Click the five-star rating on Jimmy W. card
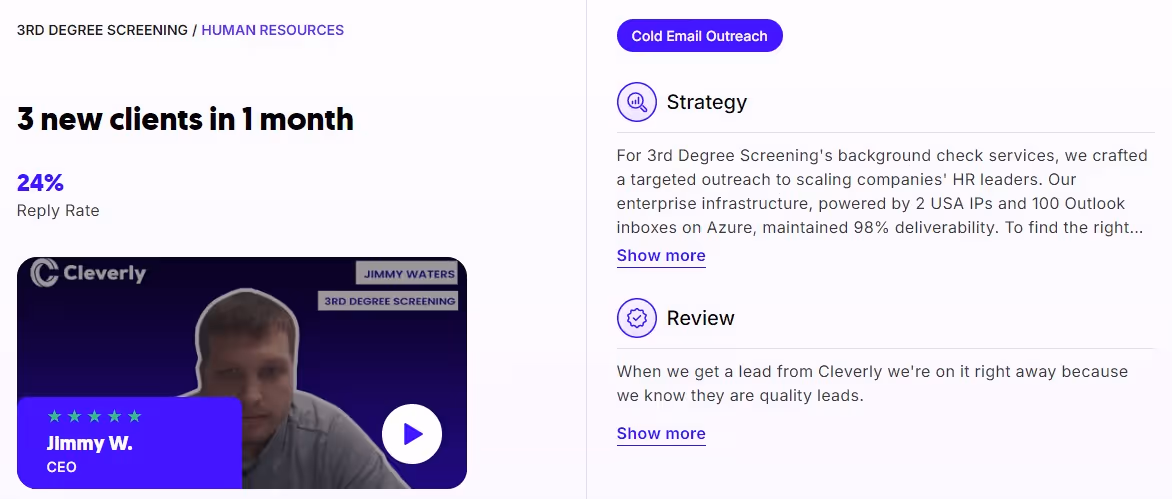Viewport: 1172px width, 499px height. click(94, 416)
